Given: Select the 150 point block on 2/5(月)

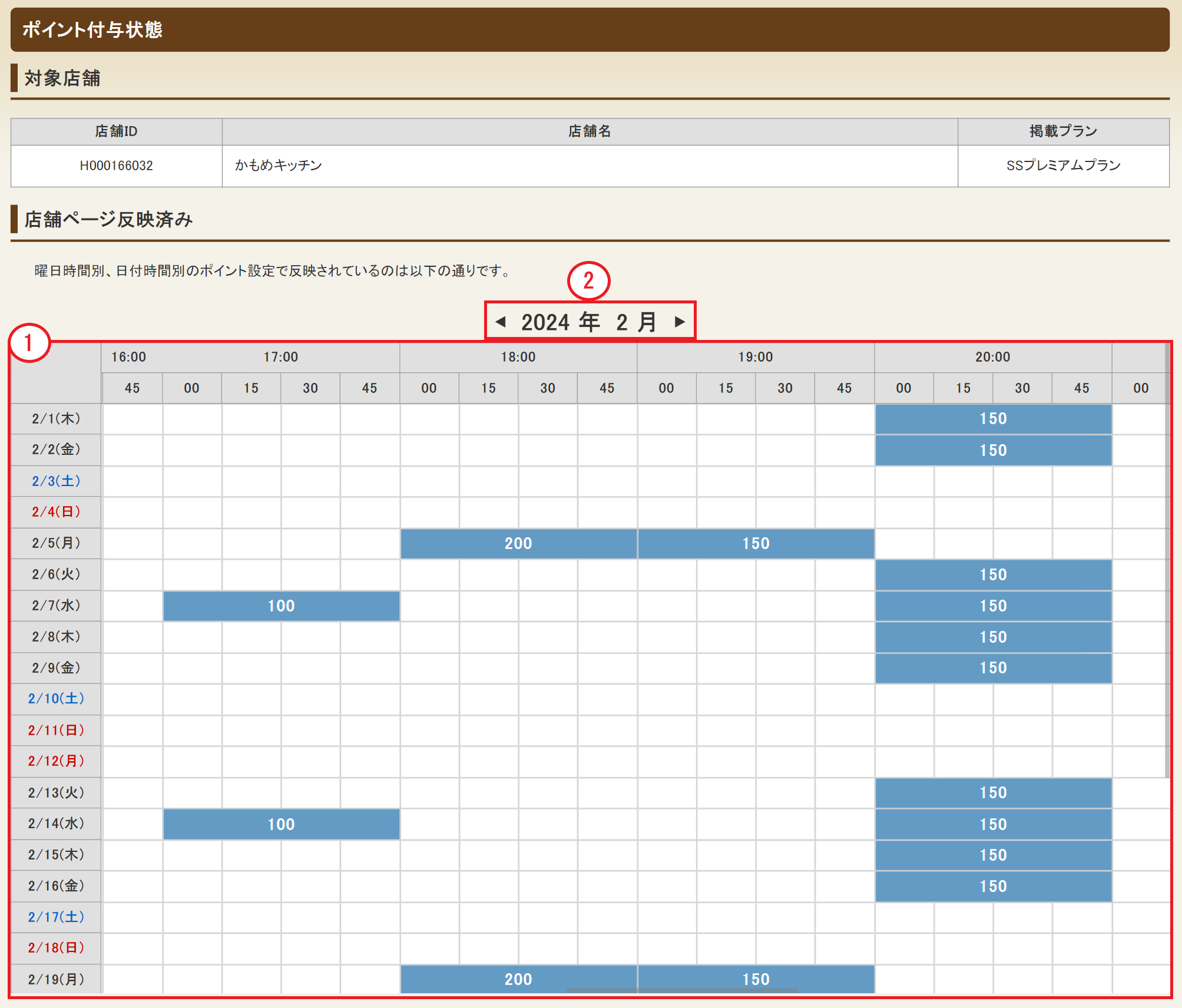Looking at the screenshot, I should coord(756,543).
